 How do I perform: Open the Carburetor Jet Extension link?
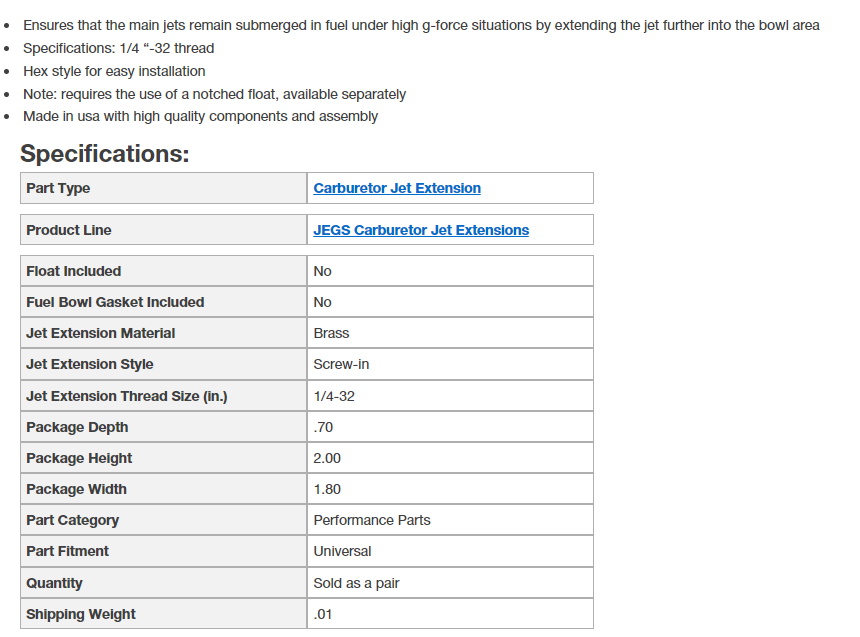tap(396, 188)
